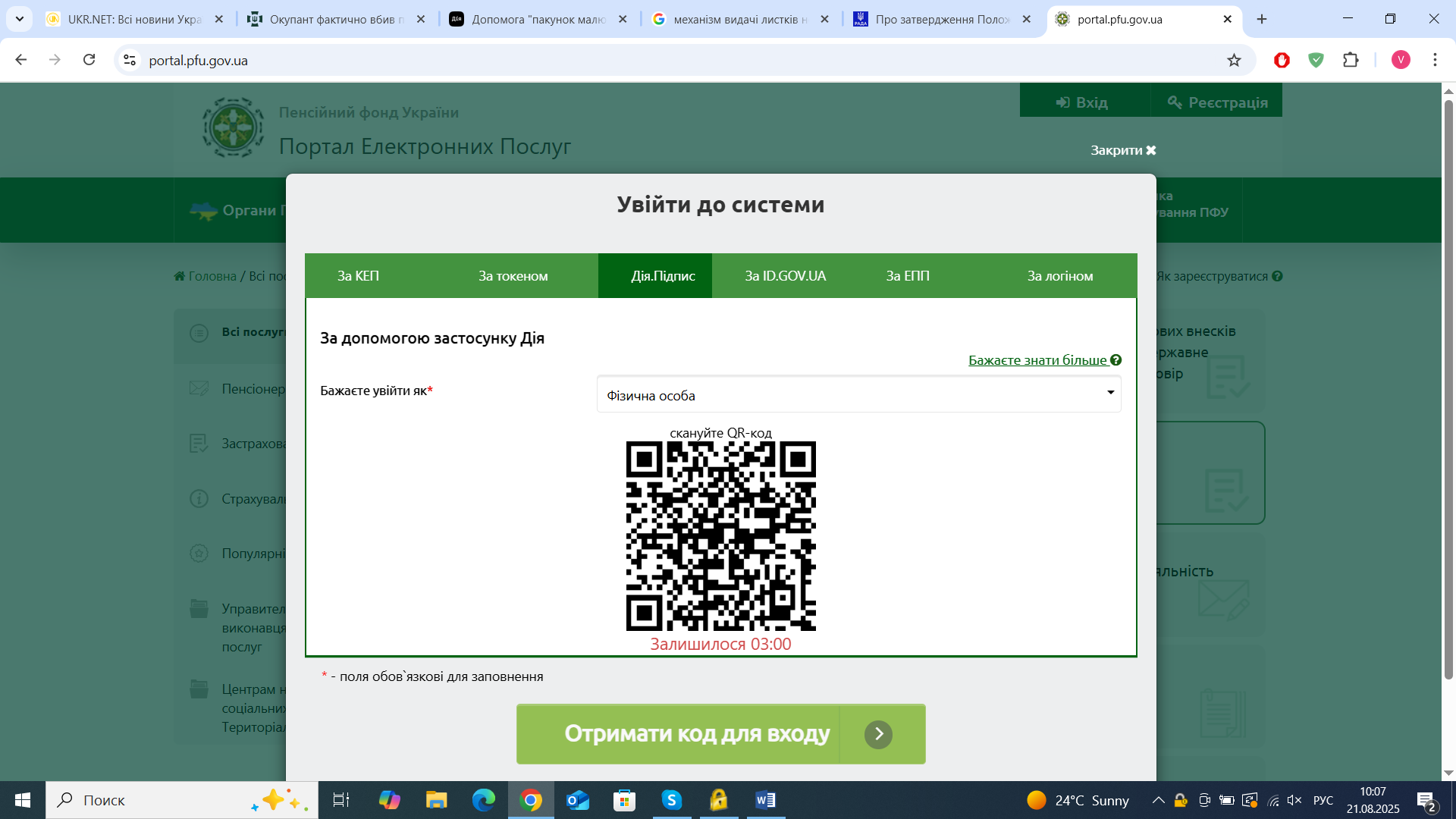Open Microsoft Edge from the taskbar
The height and width of the screenshot is (819, 1456).
point(483,800)
